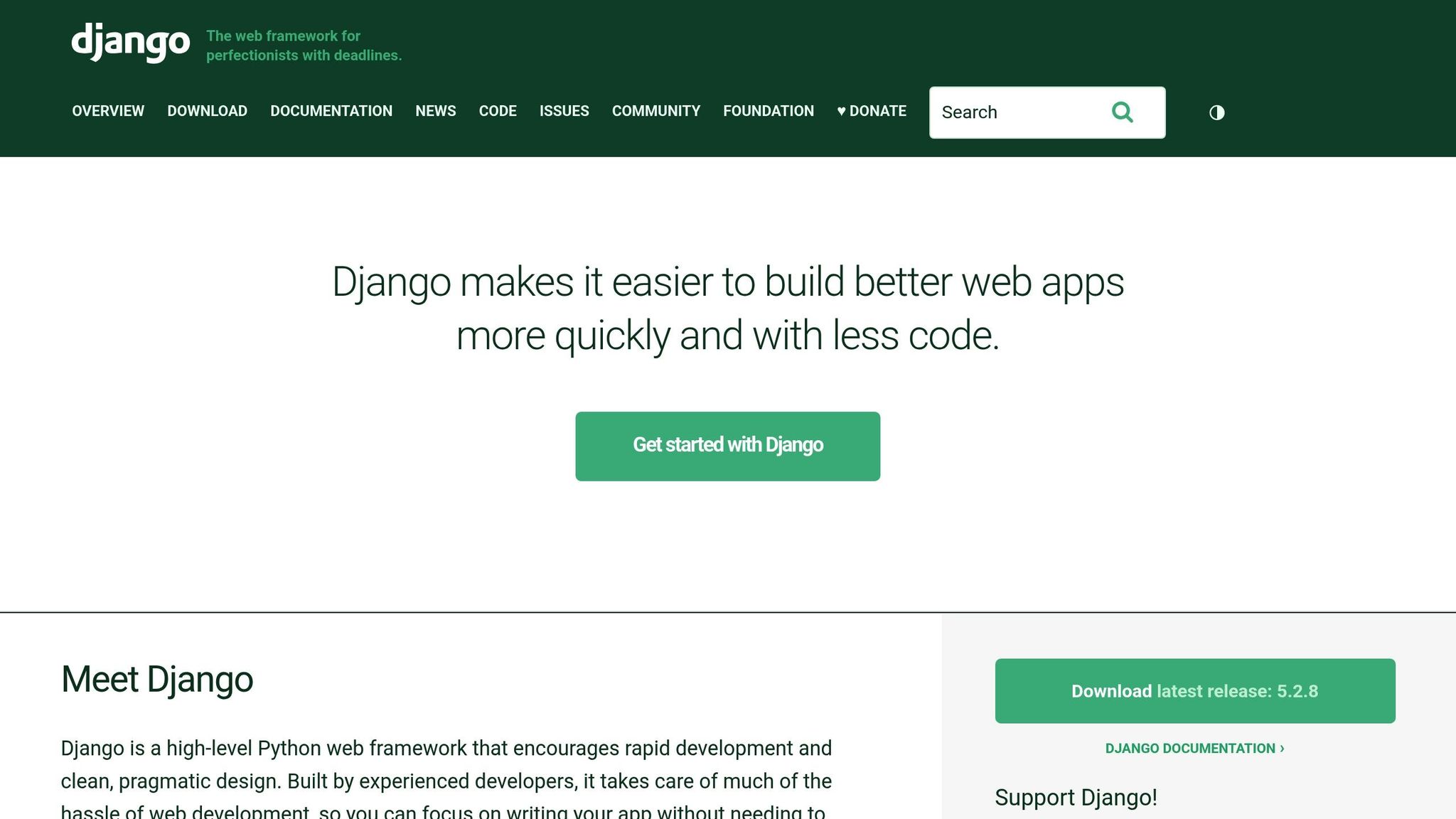Open the FOUNDATION page
The image size is (1456, 819).
tap(768, 111)
